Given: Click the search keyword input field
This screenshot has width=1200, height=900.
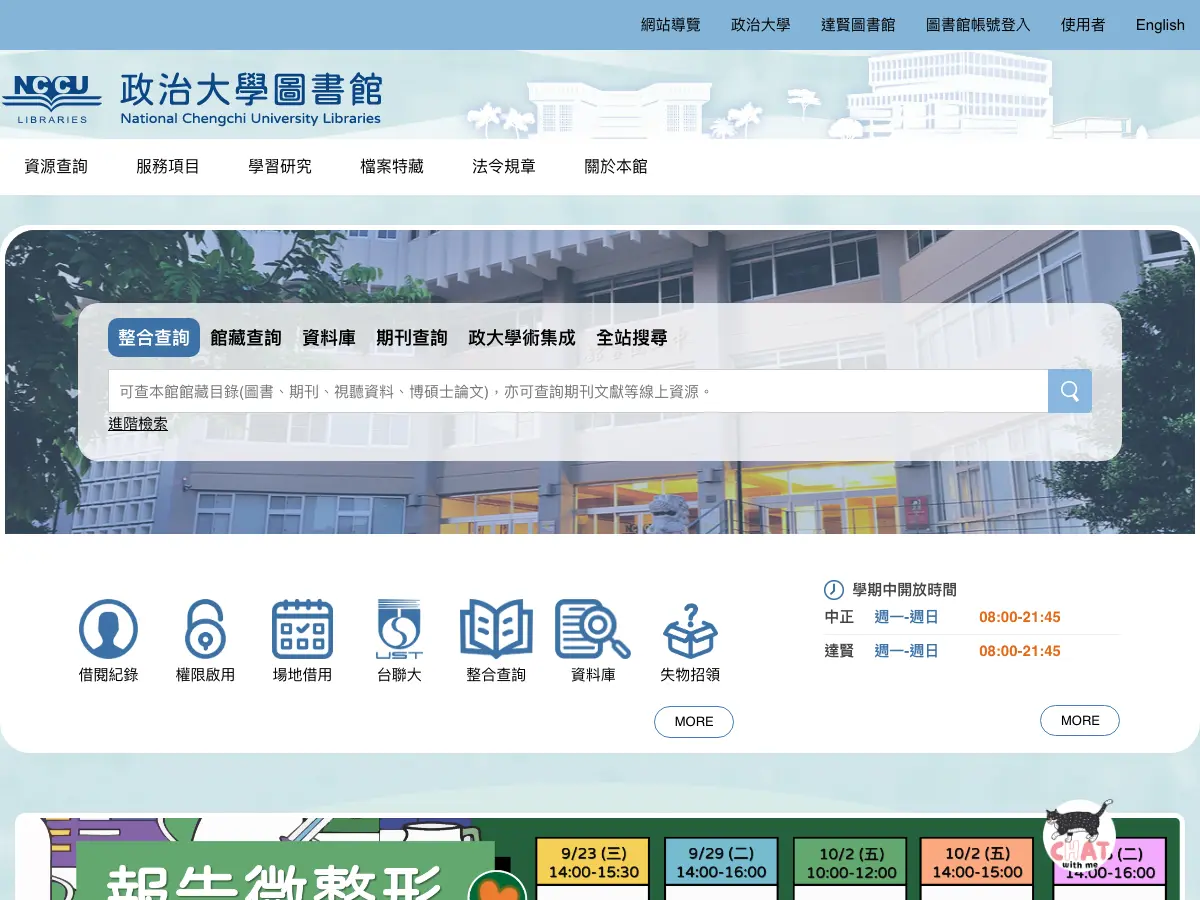Looking at the screenshot, I should [x=578, y=391].
